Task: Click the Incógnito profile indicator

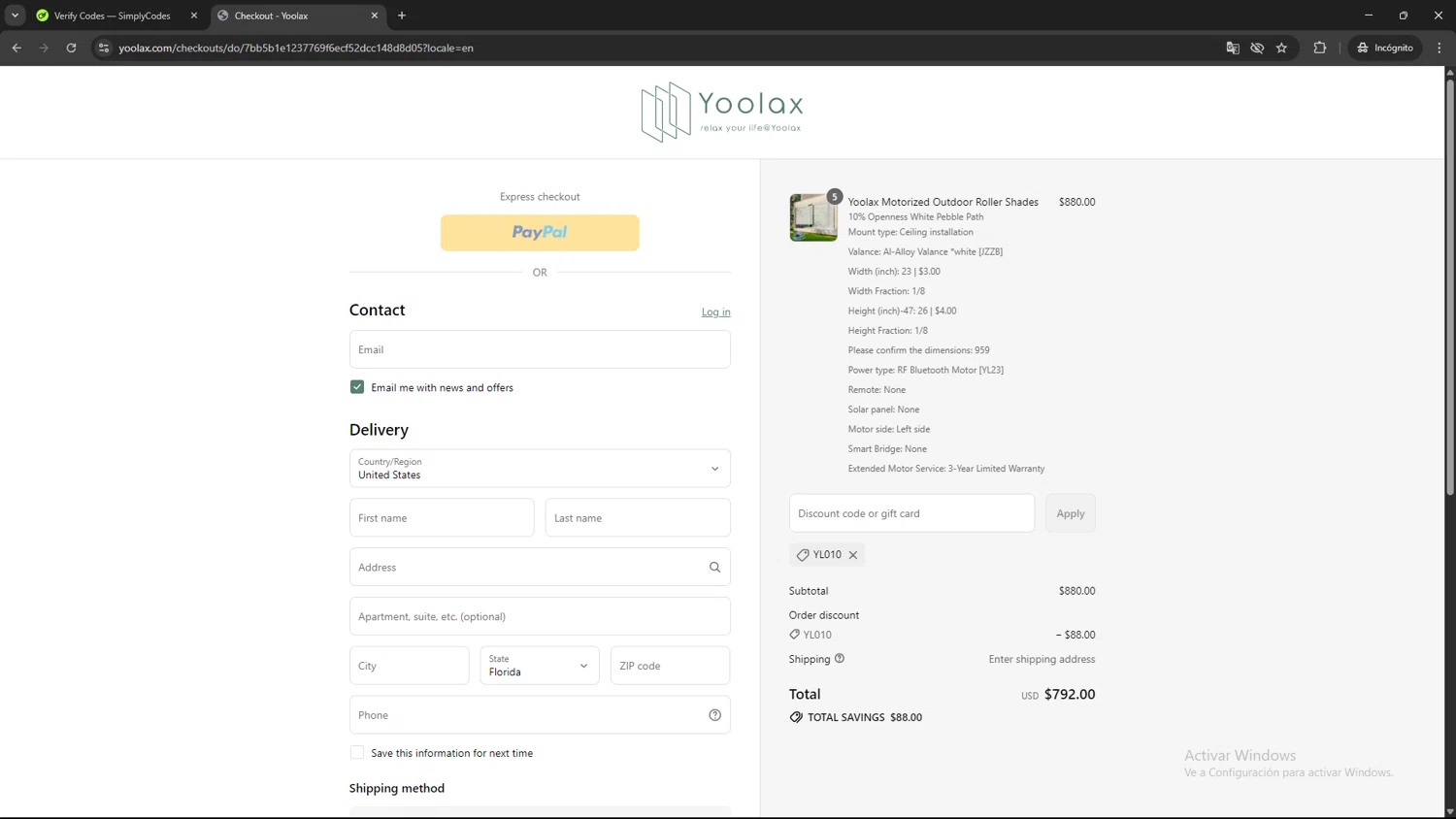Action: tap(1385, 48)
